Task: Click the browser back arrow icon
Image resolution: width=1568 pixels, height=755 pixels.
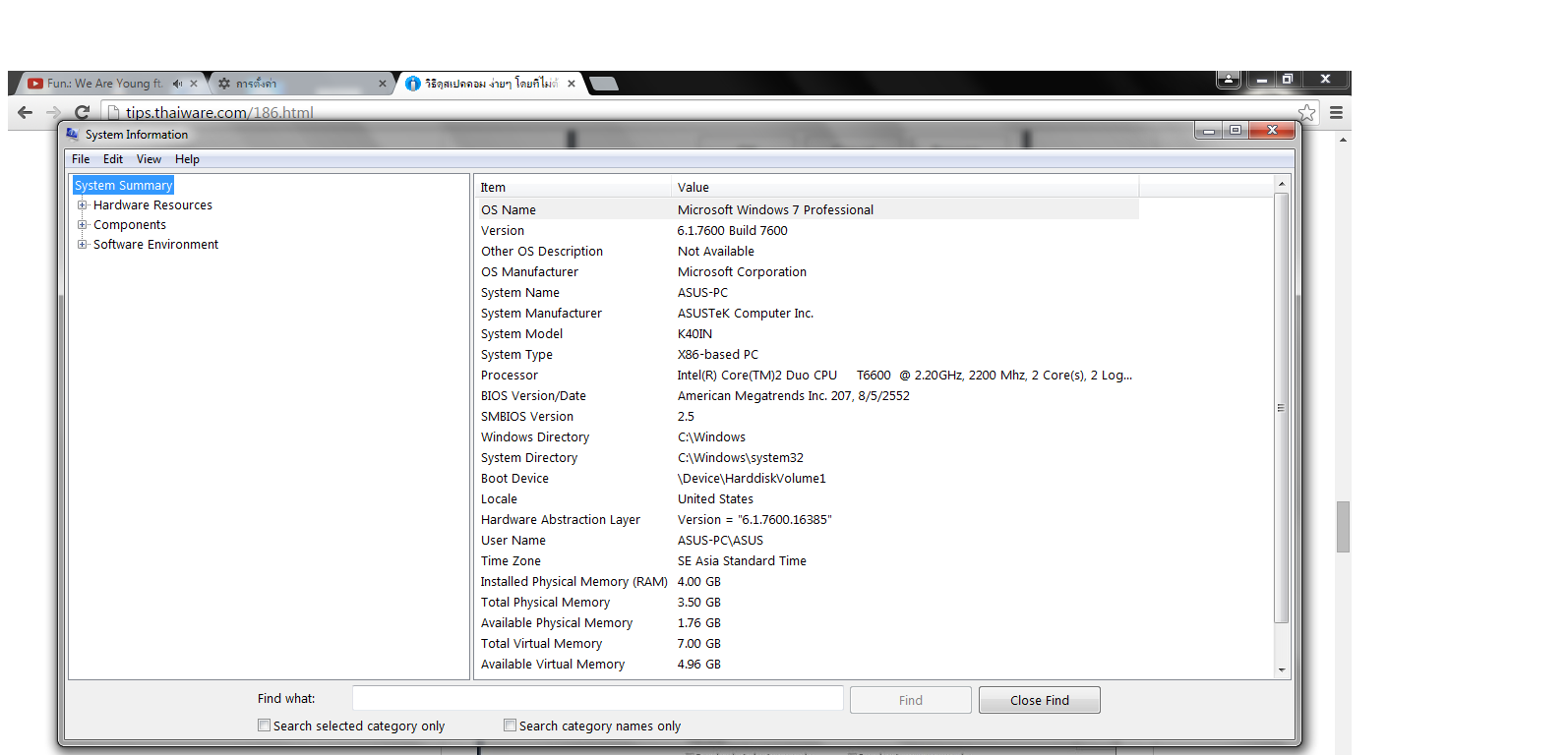Action: pos(26,112)
